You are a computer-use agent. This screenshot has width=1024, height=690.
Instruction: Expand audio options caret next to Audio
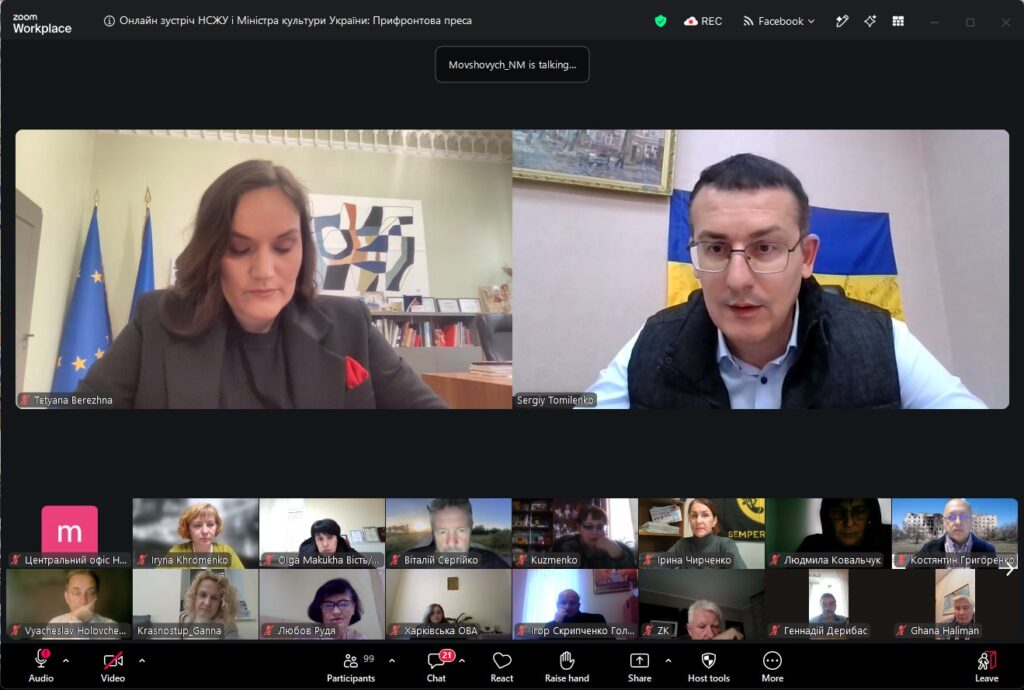(x=66, y=661)
